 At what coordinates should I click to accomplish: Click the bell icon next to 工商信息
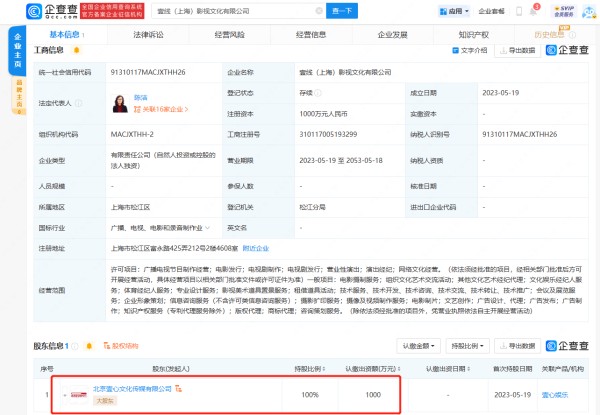coord(77,50)
